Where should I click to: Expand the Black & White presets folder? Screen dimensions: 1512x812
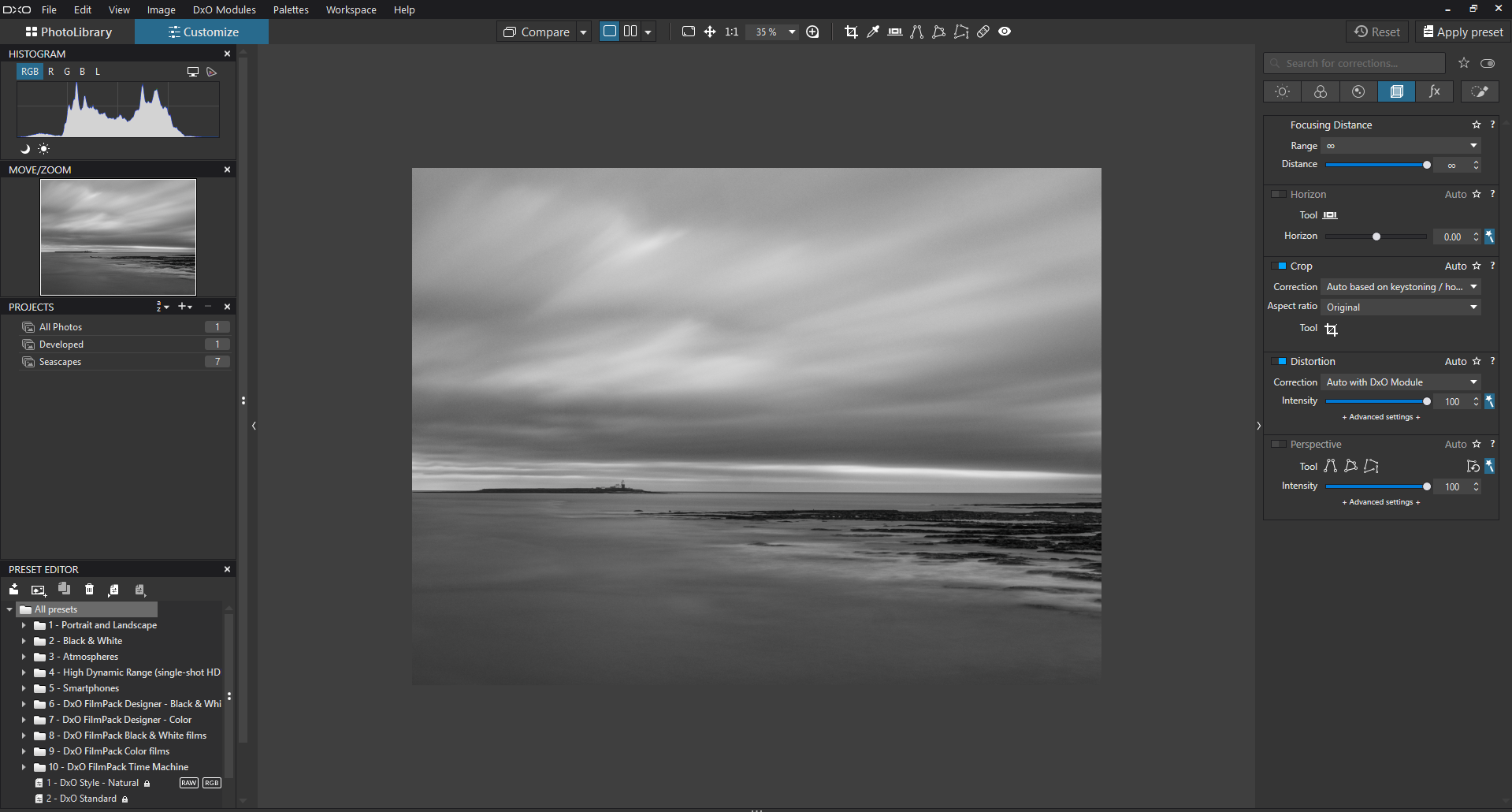[x=24, y=641]
